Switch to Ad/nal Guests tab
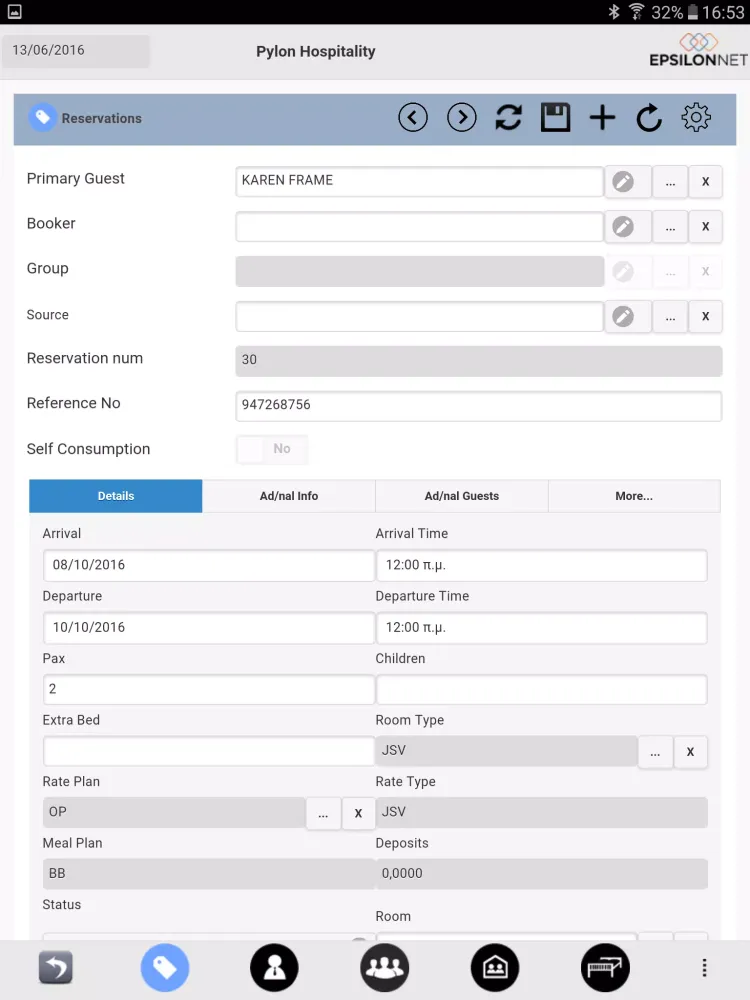750x1000 pixels. [462, 496]
